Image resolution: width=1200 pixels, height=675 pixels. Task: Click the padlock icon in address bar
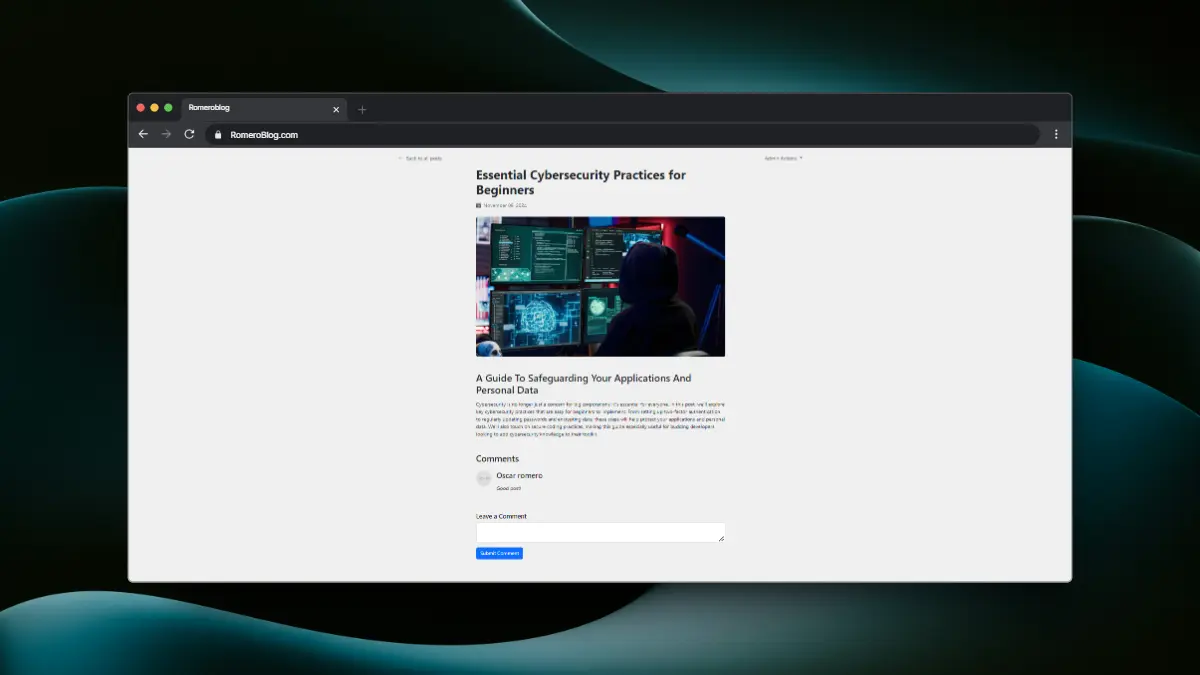click(217, 135)
